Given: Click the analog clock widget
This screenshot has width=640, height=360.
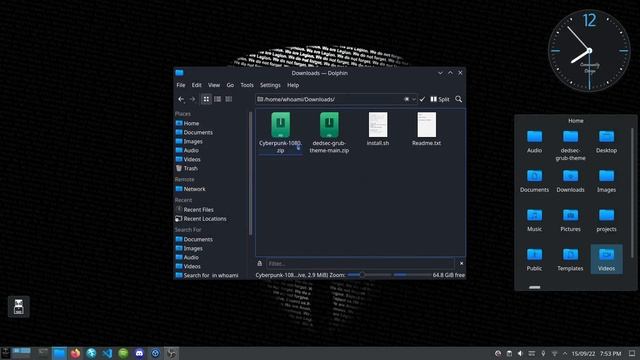Looking at the screenshot, I should [589, 51].
